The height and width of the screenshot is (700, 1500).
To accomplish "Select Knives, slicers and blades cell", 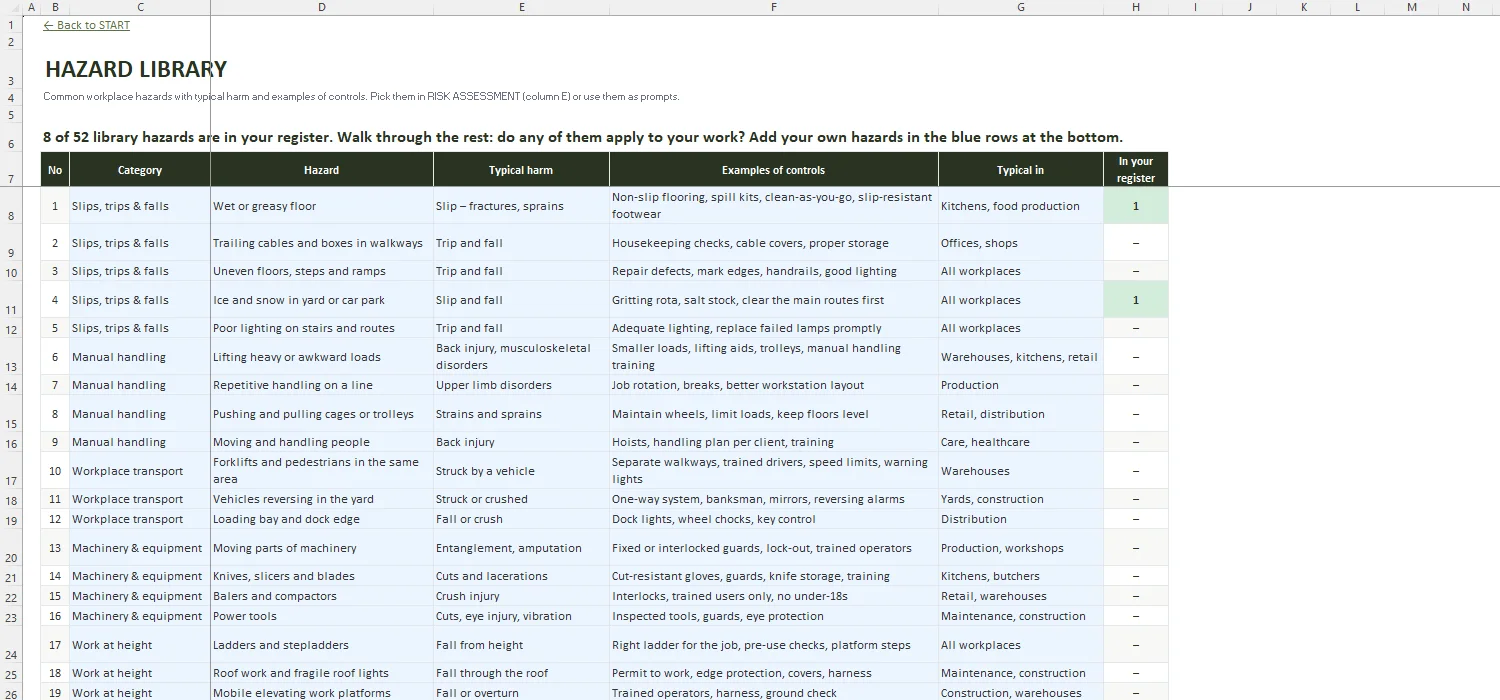I will (322, 576).
